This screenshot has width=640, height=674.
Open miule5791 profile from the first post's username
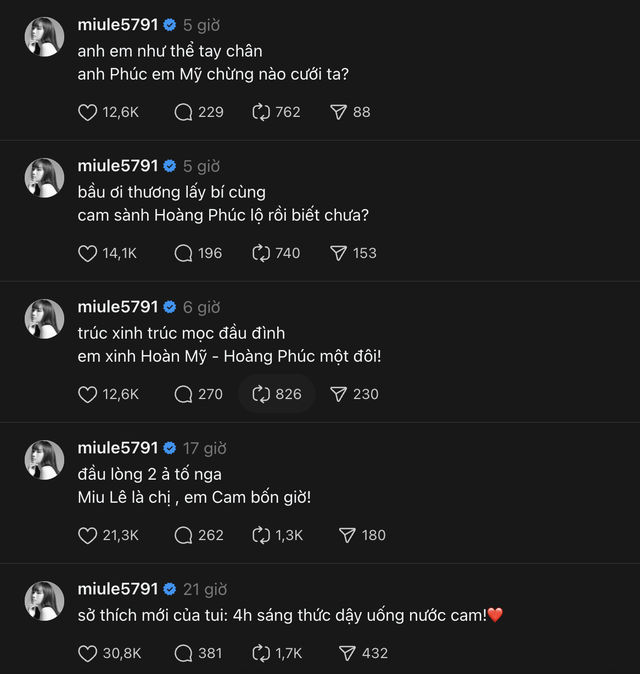coord(118,25)
